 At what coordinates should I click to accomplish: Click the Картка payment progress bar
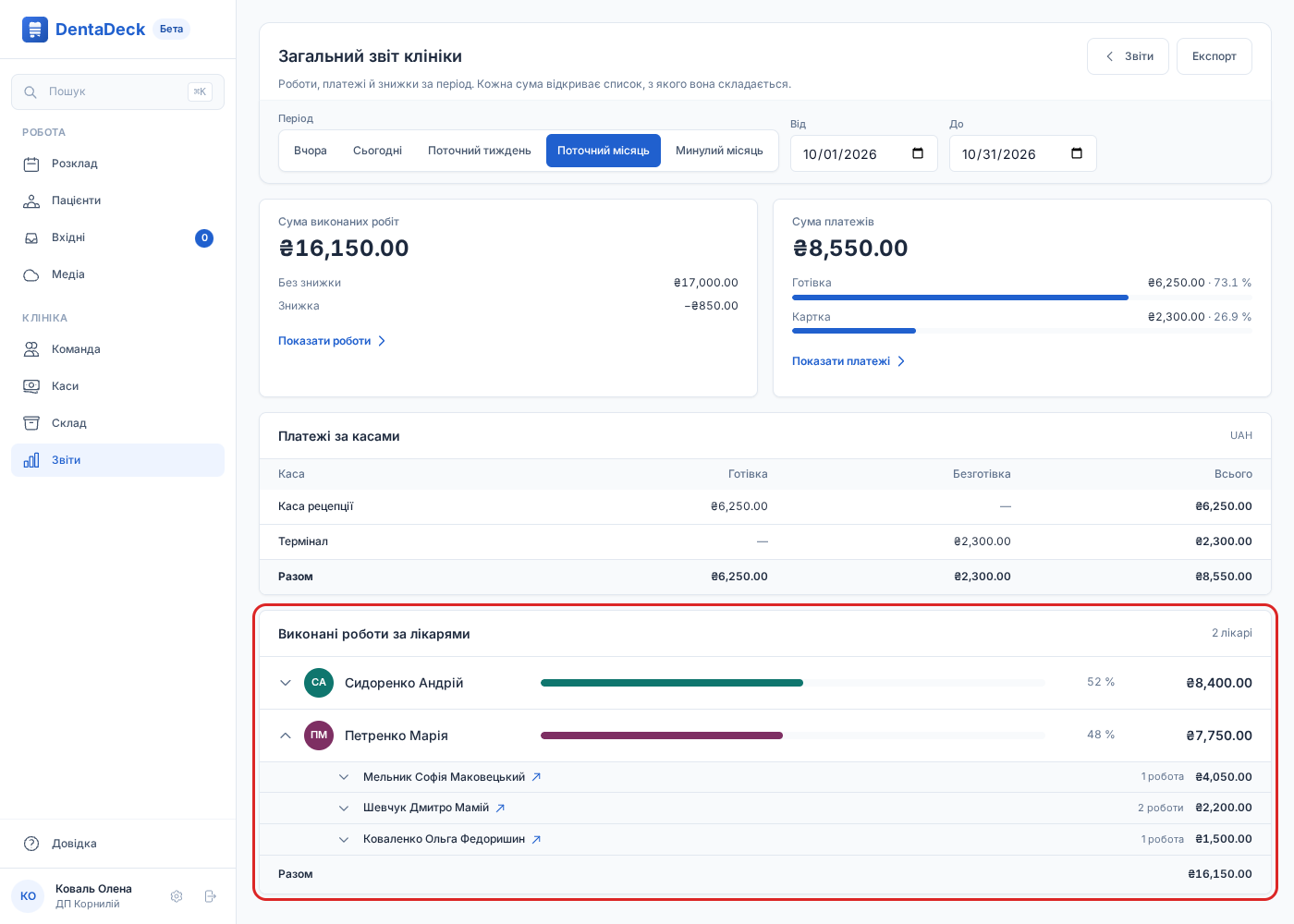[1022, 331]
